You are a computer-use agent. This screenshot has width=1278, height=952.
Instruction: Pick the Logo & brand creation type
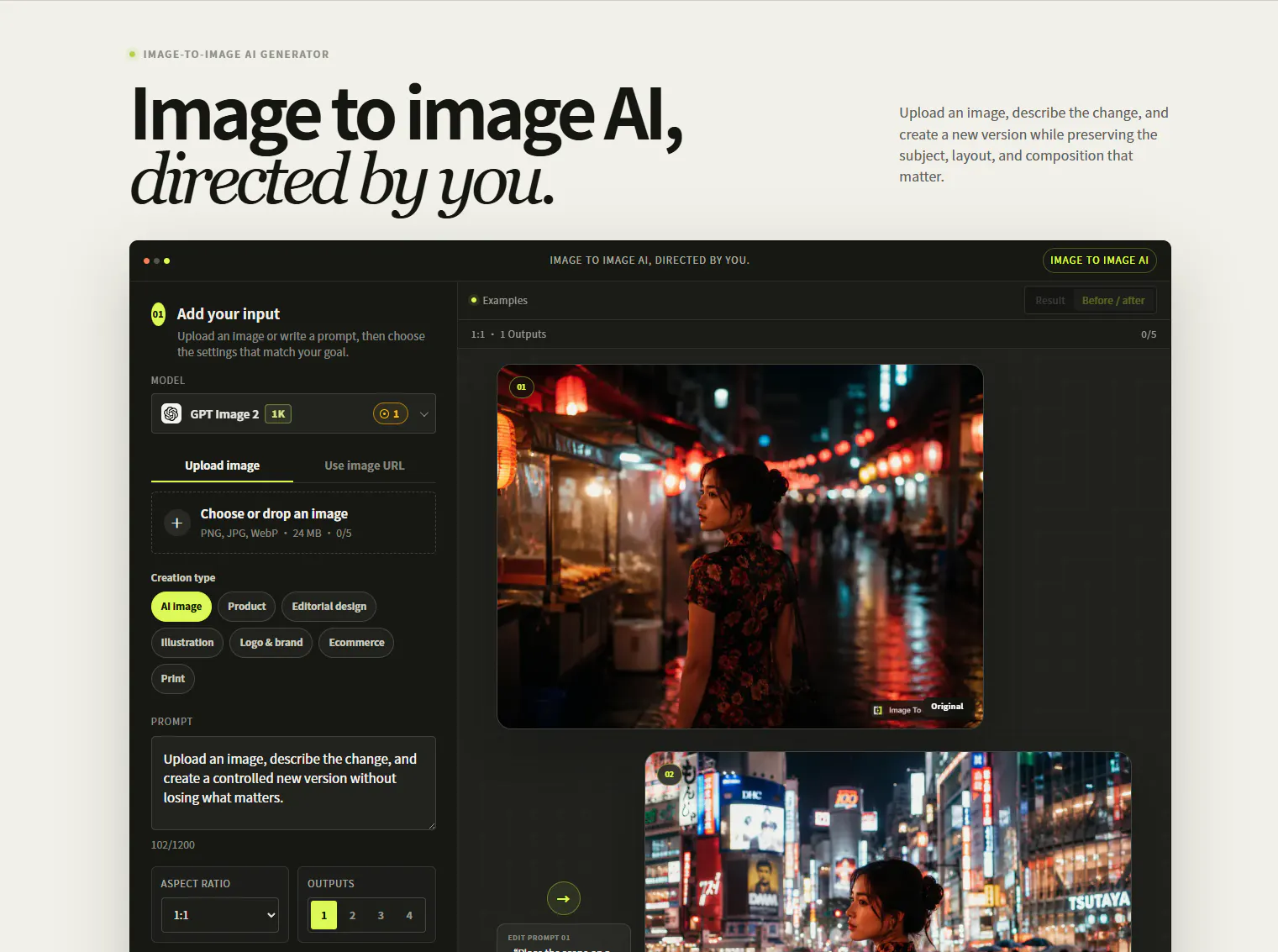click(x=271, y=643)
